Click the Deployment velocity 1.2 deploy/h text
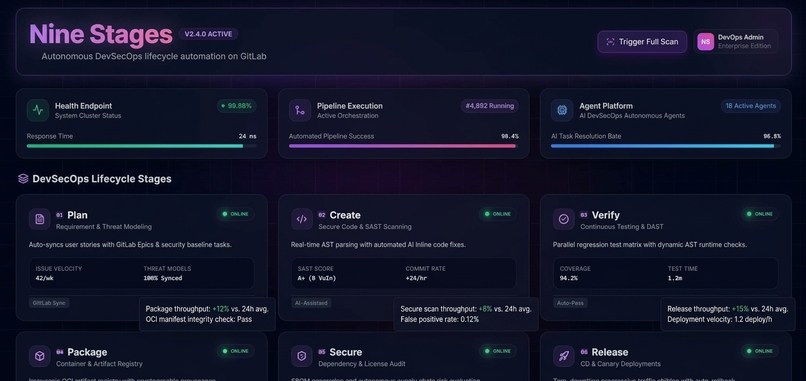Screen dimensions: 806x381 [x=720, y=319]
